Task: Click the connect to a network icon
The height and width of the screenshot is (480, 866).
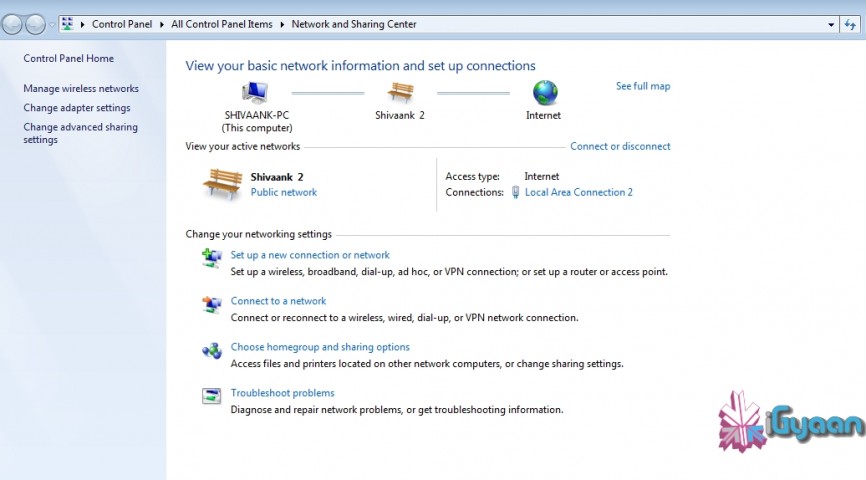Action: pyautogui.click(x=212, y=304)
